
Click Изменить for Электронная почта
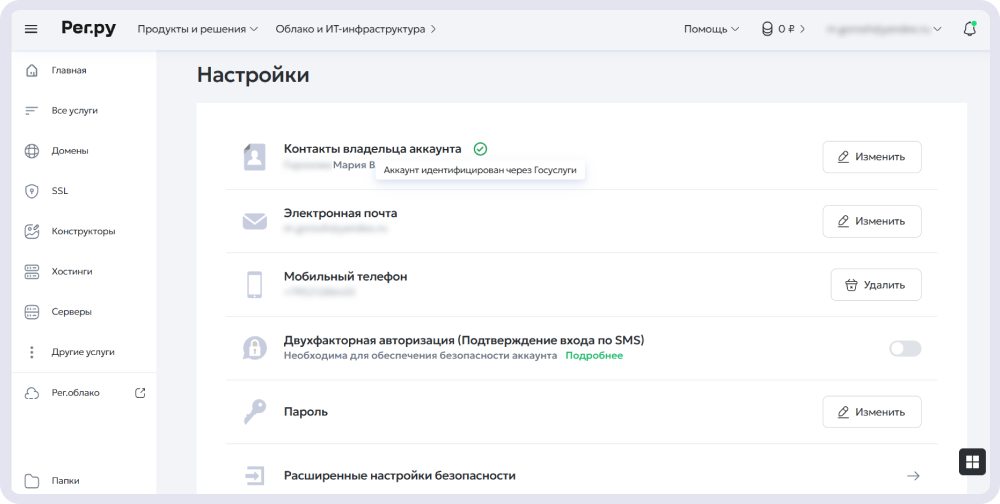coord(872,221)
